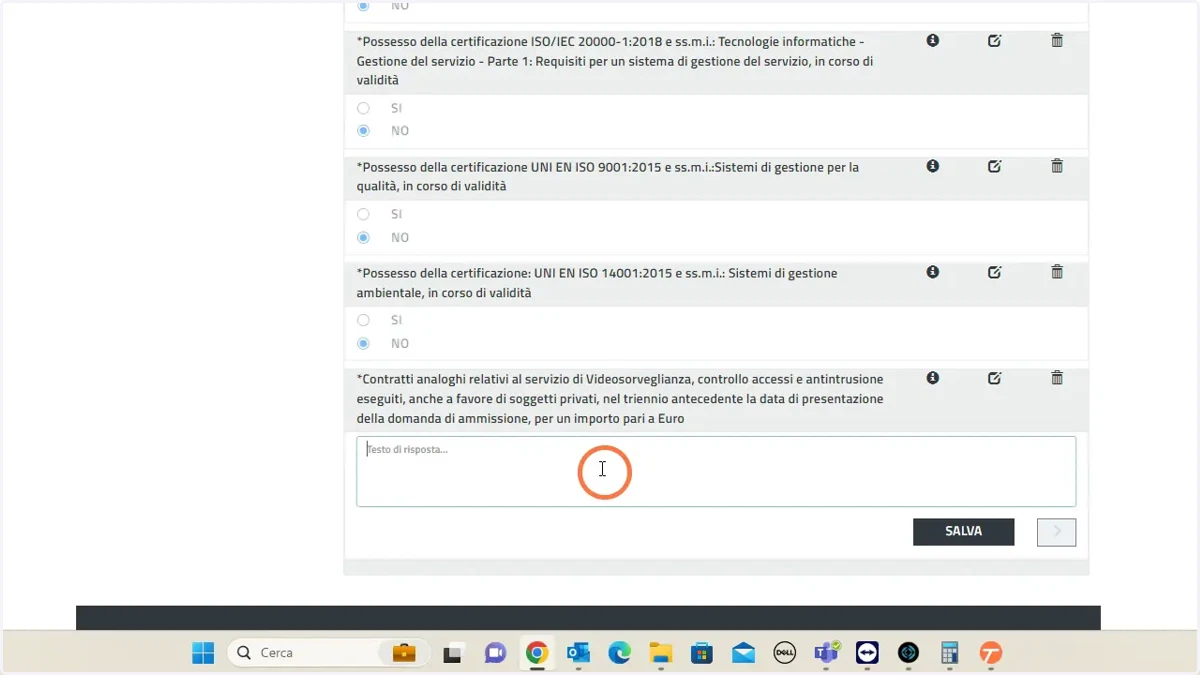Click the Cerca taskbar search box
The width and height of the screenshot is (1200, 675).
coord(327,653)
